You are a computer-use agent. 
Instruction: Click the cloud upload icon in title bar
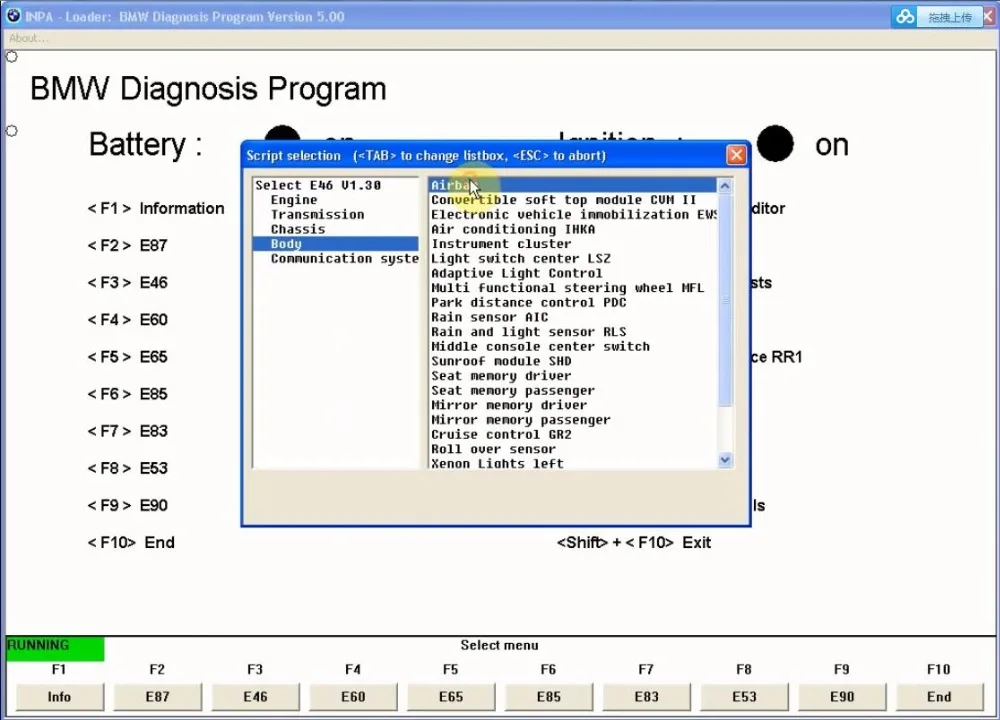coord(904,17)
